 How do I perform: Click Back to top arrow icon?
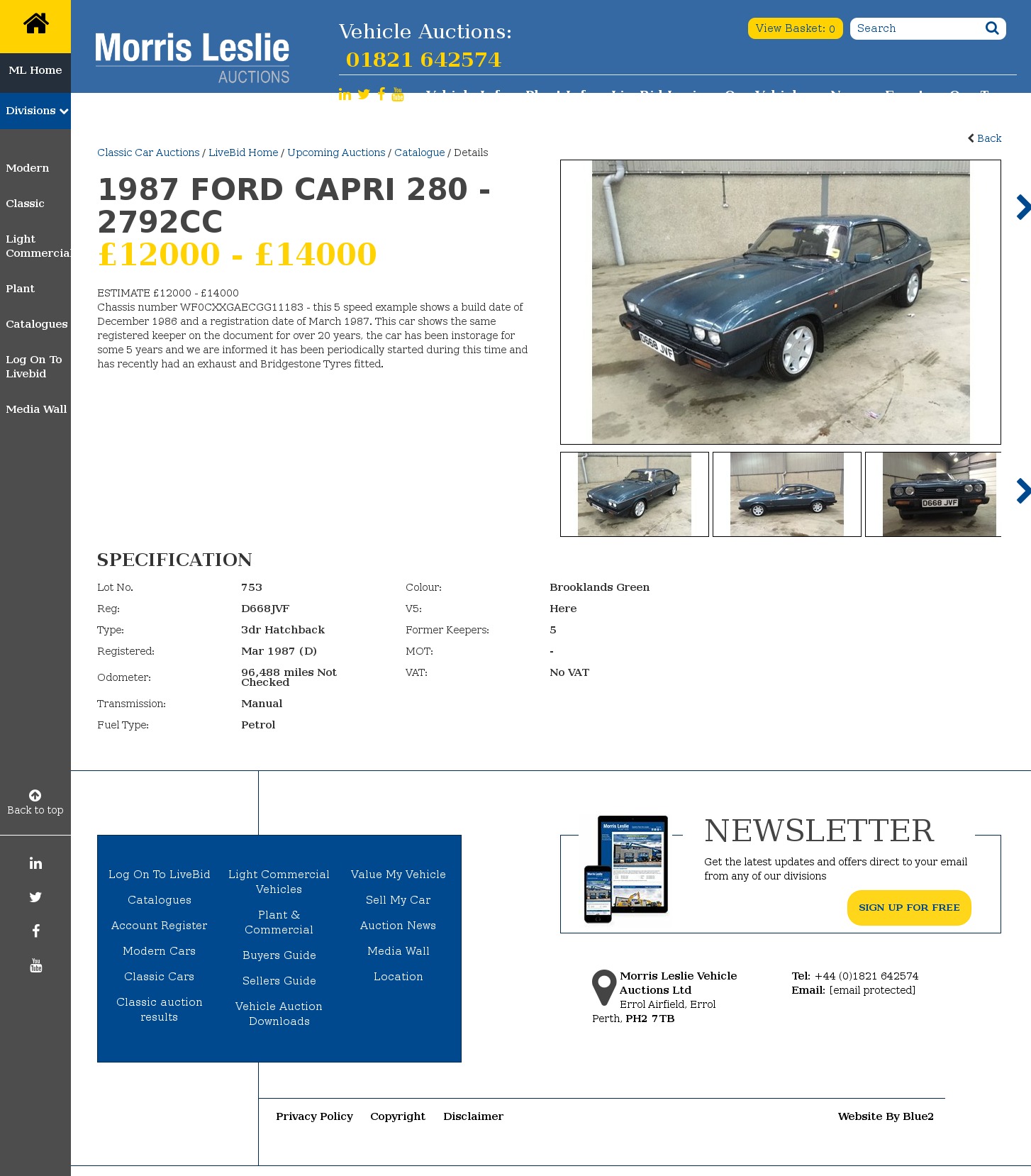(35, 795)
